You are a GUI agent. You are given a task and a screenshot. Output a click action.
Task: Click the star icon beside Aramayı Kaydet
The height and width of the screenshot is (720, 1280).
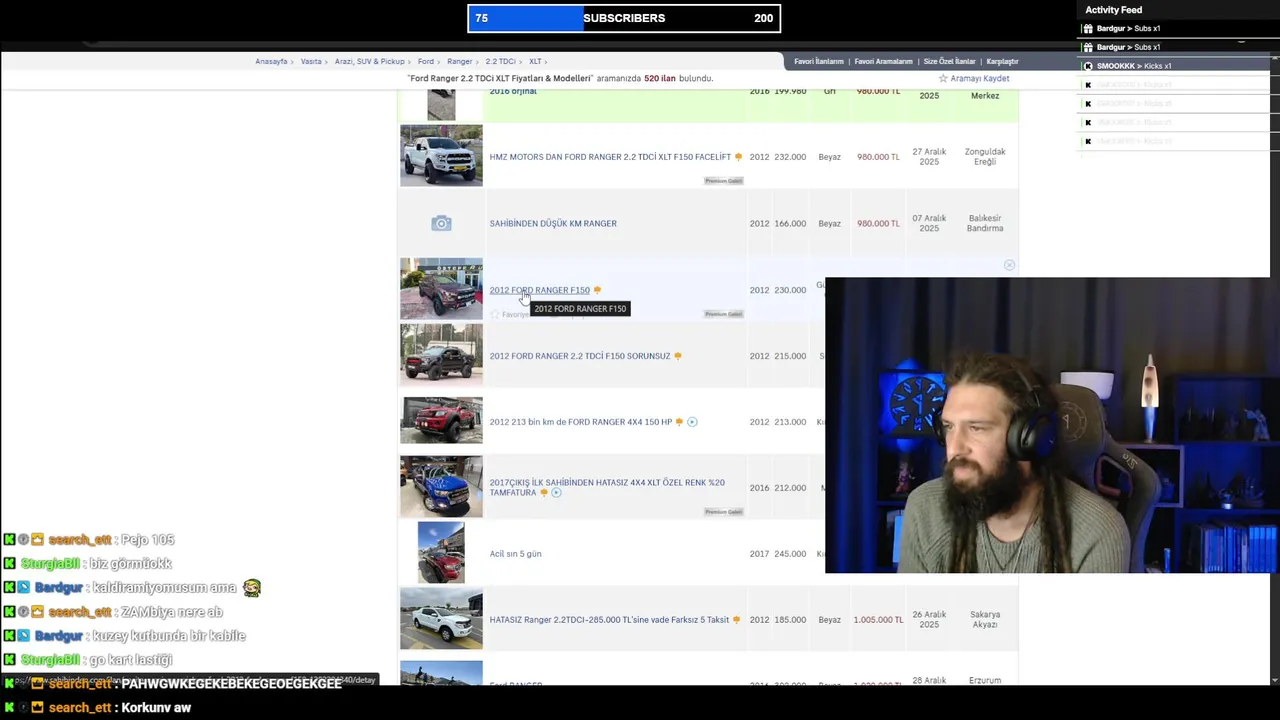pyautogui.click(x=943, y=78)
